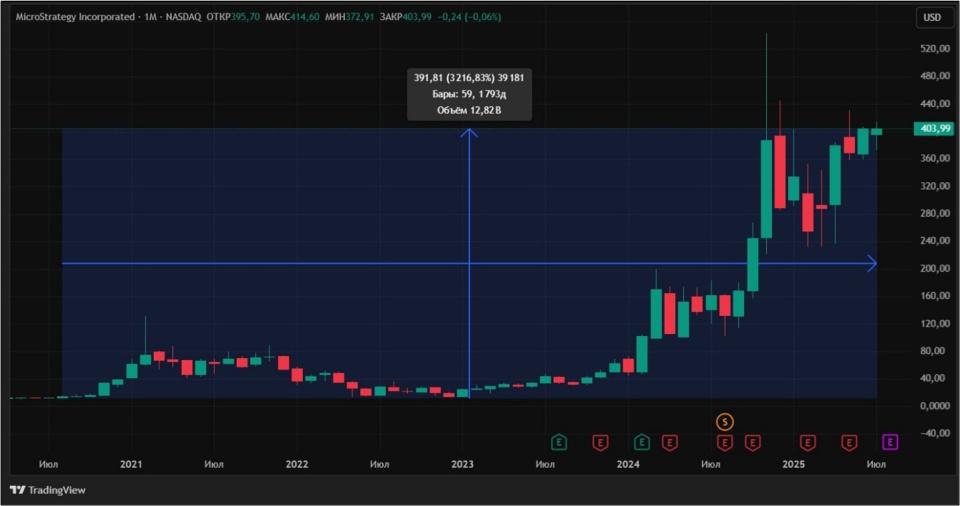Click the leftmost green earnings E marker
This screenshot has width=960, height=506.
click(559, 442)
